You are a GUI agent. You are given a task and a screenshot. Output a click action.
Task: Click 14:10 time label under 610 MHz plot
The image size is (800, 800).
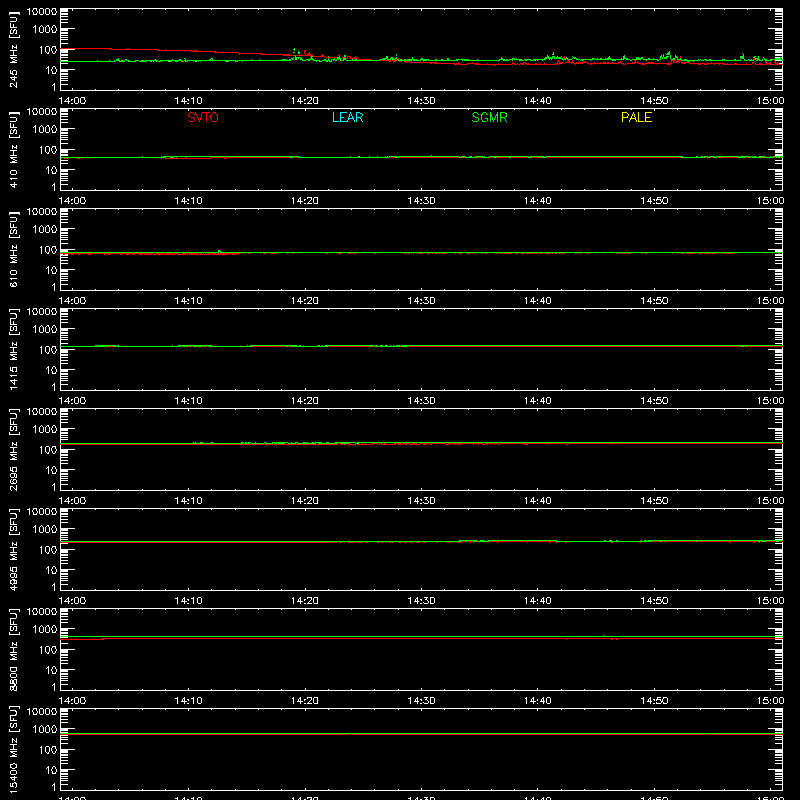(x=188, y=301)
